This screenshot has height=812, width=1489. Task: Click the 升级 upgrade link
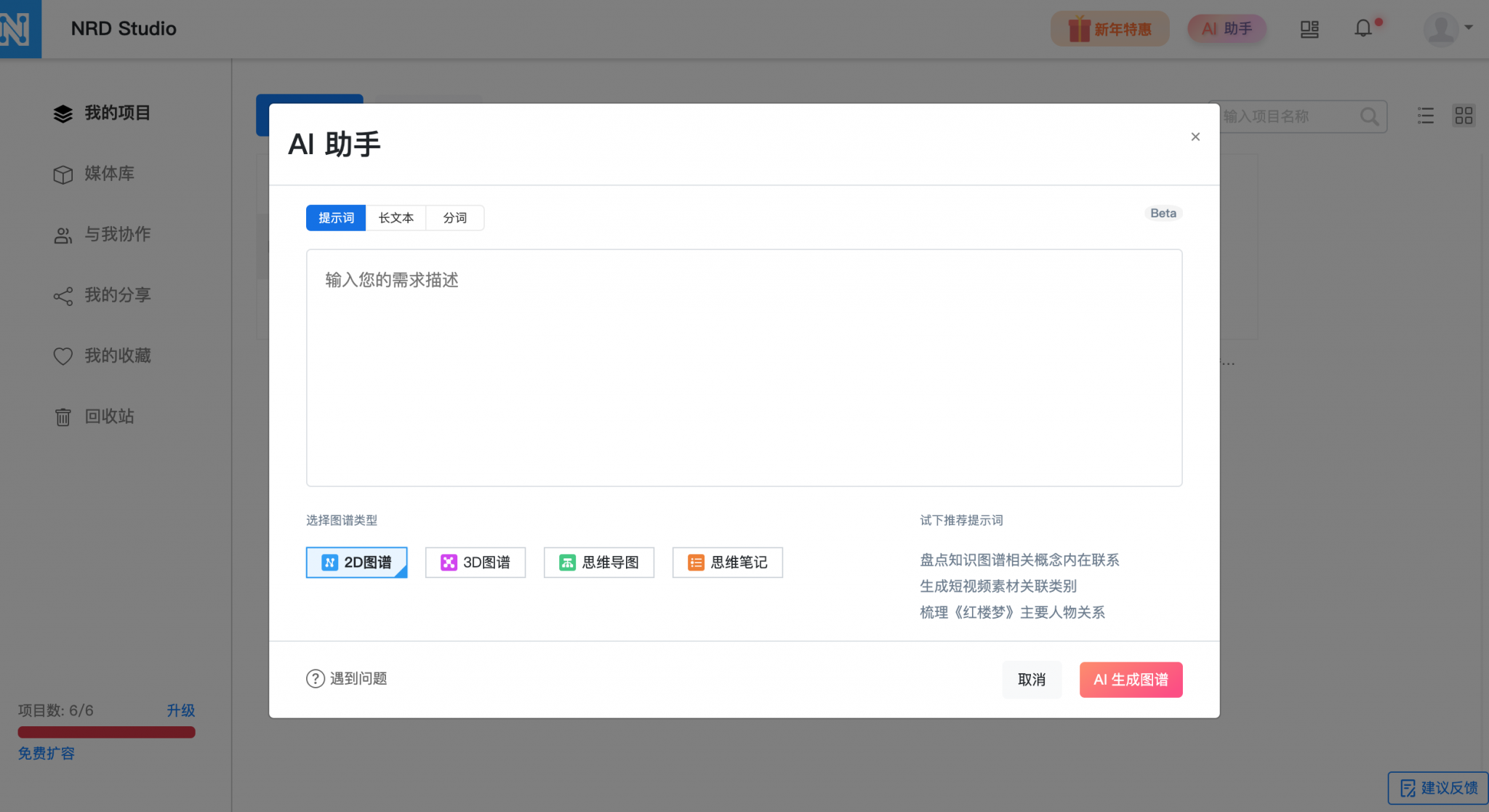point(182,710)
